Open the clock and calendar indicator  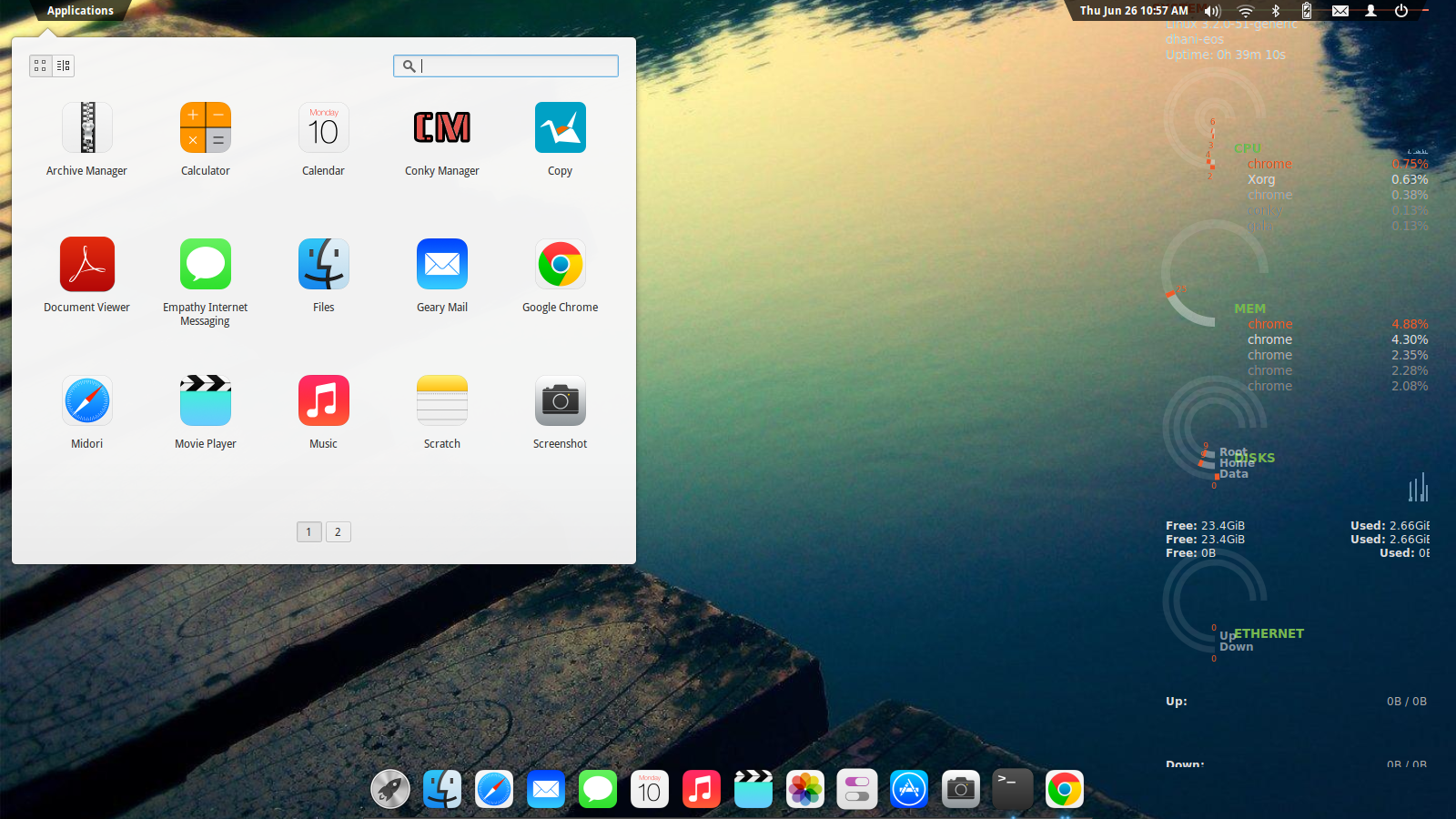[1132, 11]
